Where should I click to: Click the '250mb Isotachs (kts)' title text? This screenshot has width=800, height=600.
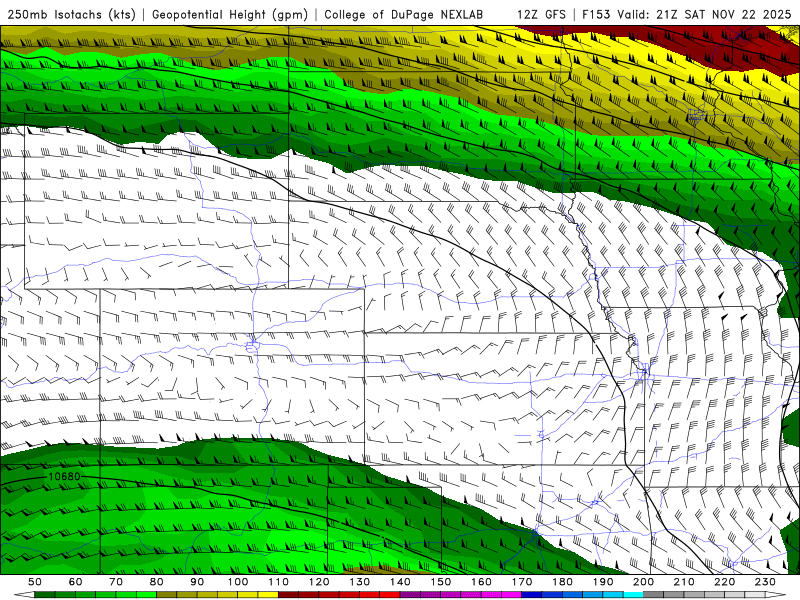point(71,14)
